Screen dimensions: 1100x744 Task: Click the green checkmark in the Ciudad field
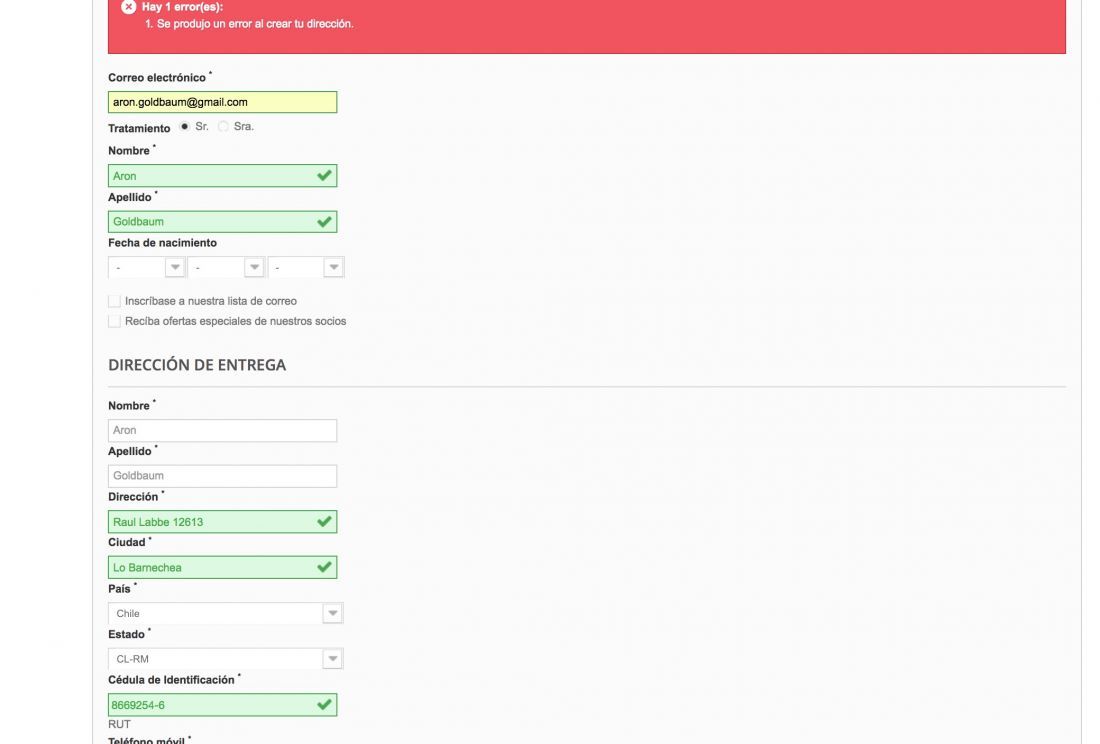pyautogui.click(x=324, y=567)
